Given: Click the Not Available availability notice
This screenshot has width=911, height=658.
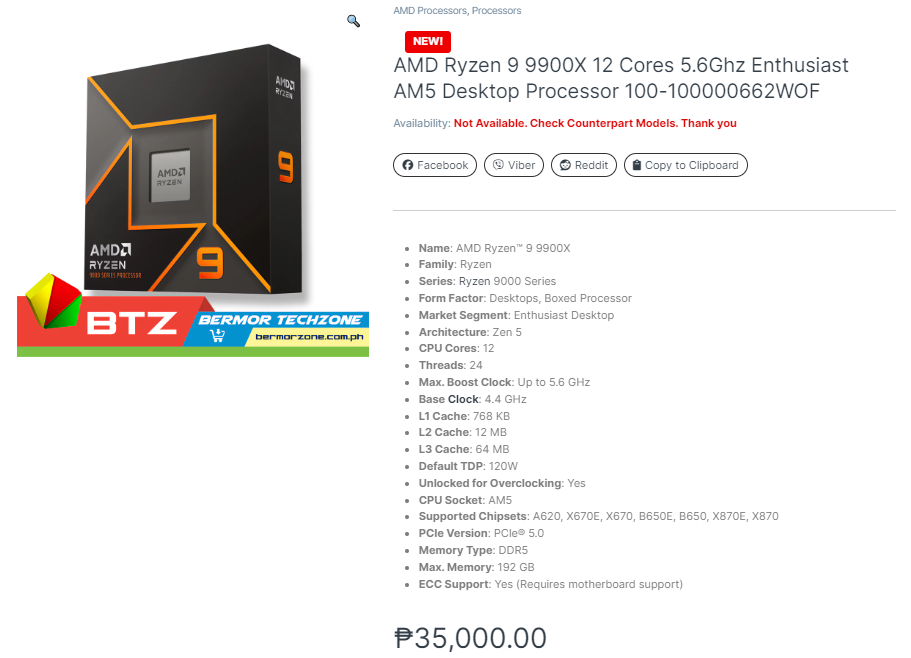Looking at the screenshot, I should (x=595, y=123).
